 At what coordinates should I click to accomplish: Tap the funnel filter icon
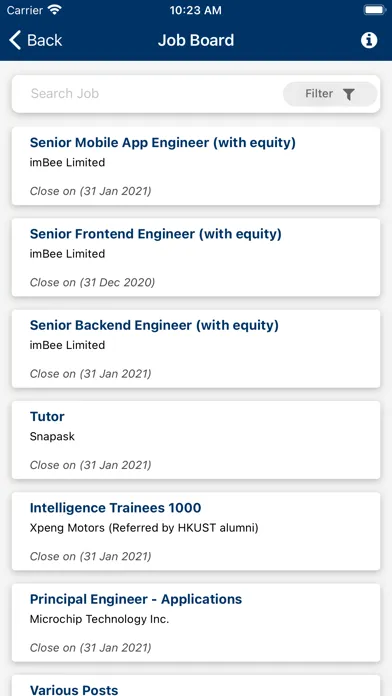coord(349,94)
